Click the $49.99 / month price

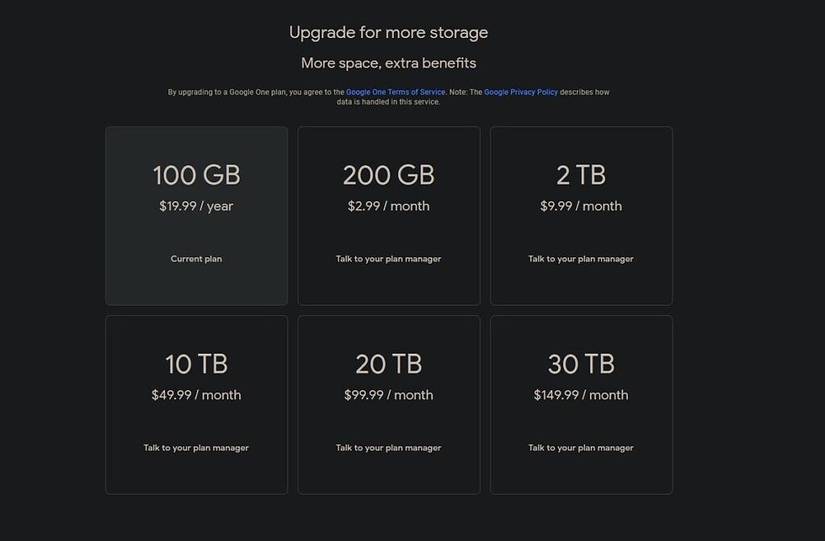click(x=196, y=395)
